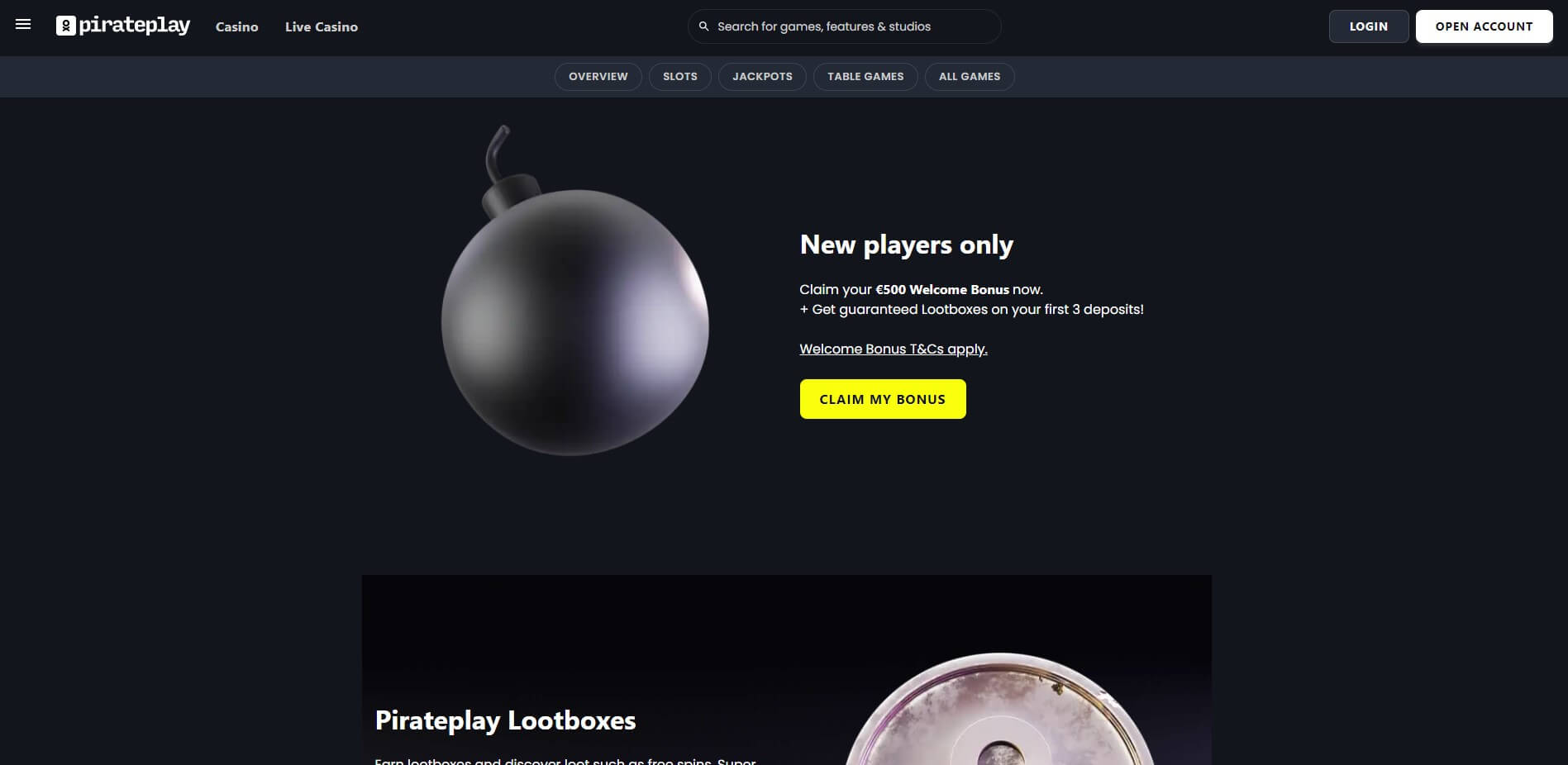Focus the games search input field
1568x765 pixels.
844,26
